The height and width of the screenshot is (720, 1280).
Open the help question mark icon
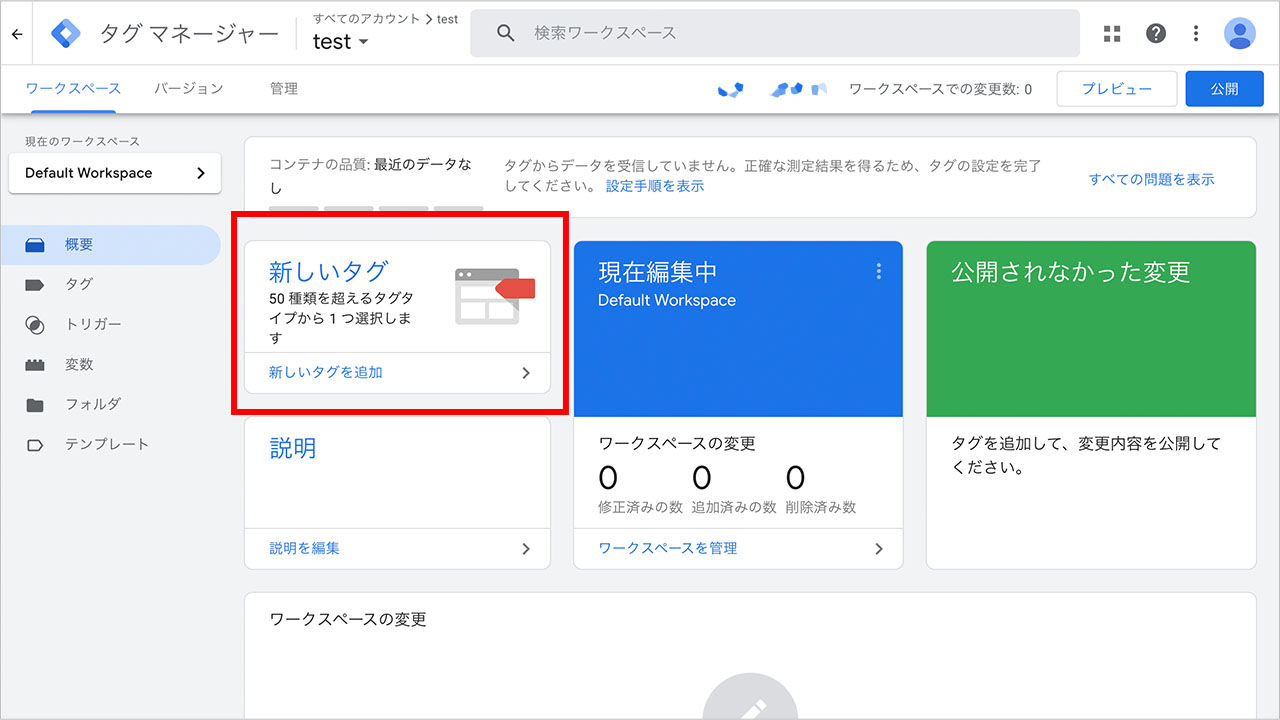pyautogui.click(x=1156, y=32)
